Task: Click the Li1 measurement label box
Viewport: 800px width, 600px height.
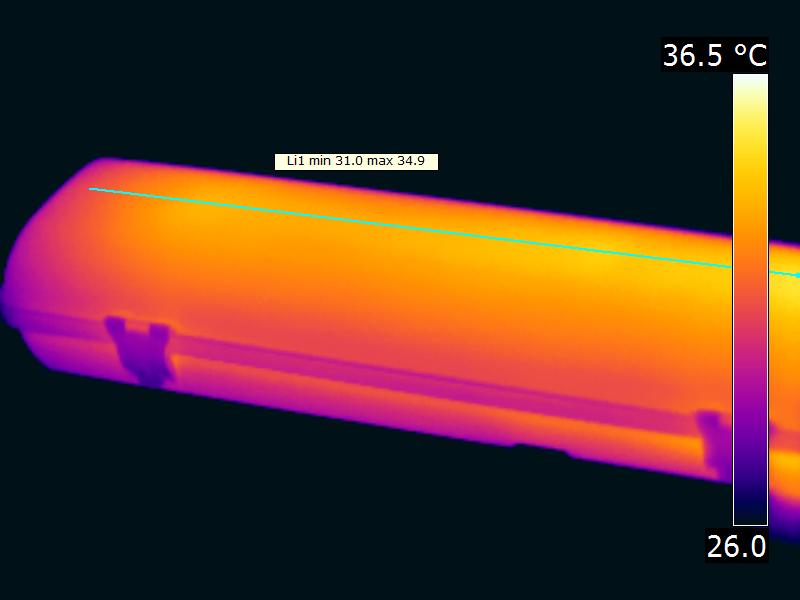Action: pyautogui.click(x=356, y=161)
